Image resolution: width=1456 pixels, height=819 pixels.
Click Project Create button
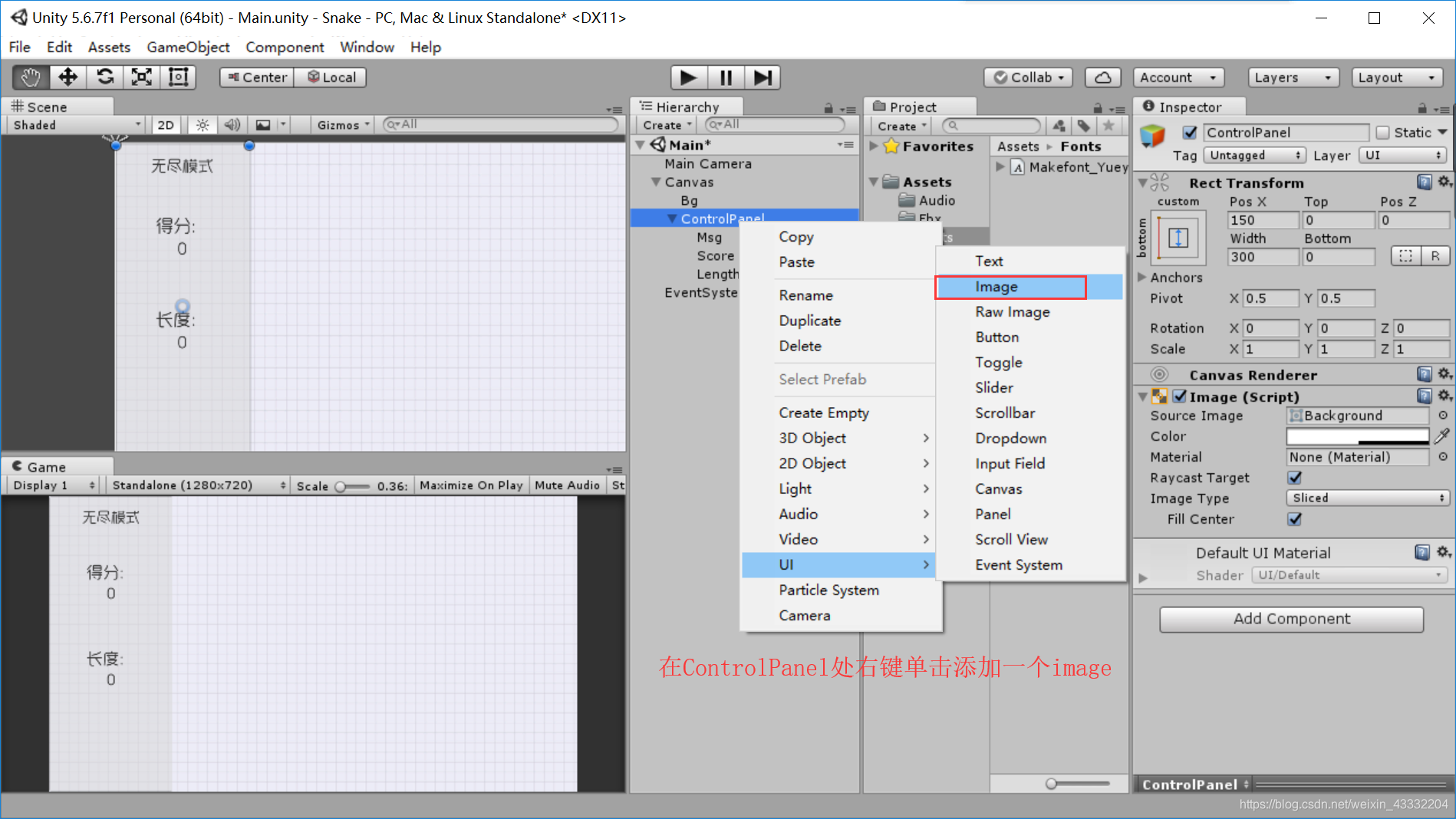tap(902, 126)
